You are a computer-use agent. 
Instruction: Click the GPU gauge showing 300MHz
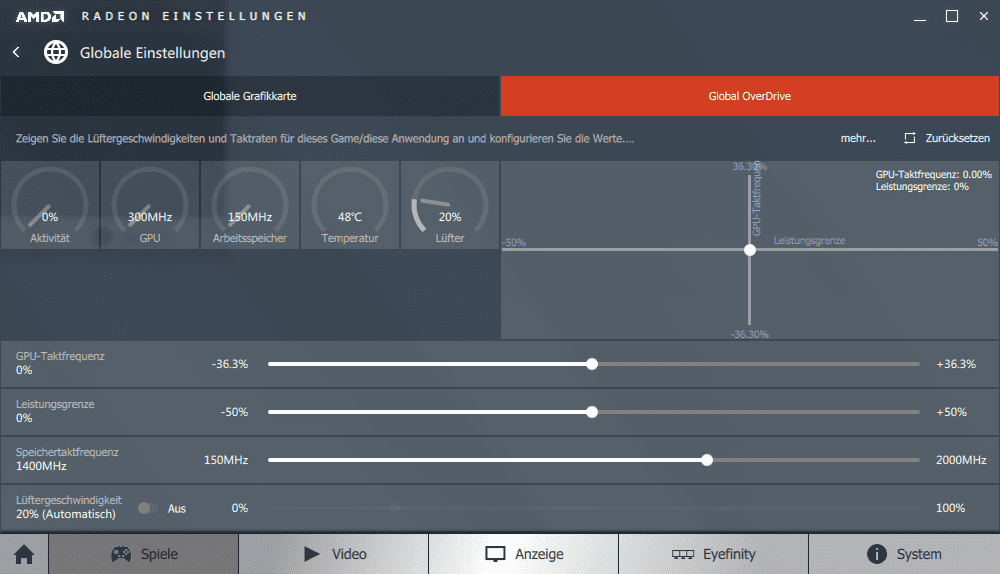(150, 205)
